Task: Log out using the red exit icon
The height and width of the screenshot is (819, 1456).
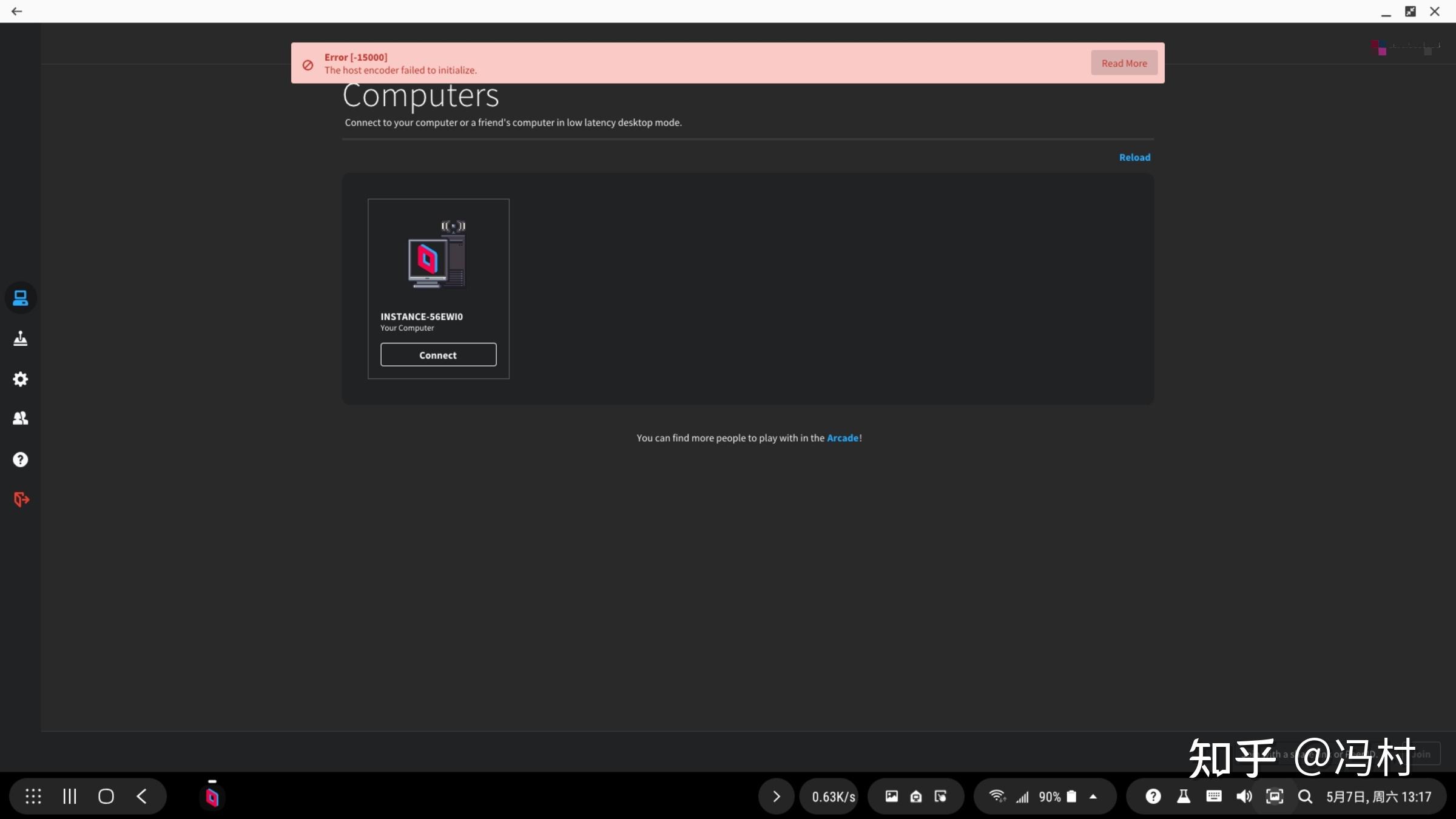Action: pos(21,499)
